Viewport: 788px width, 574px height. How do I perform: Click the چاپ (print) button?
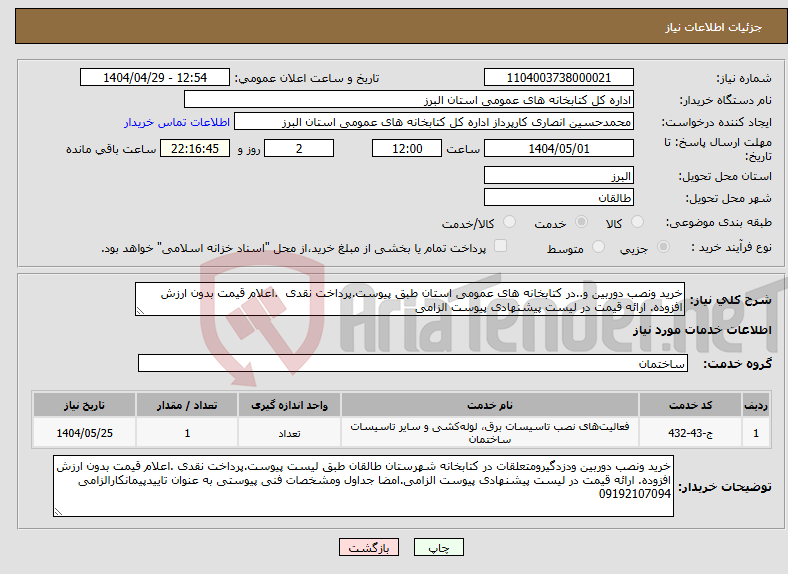click(438, 547)
